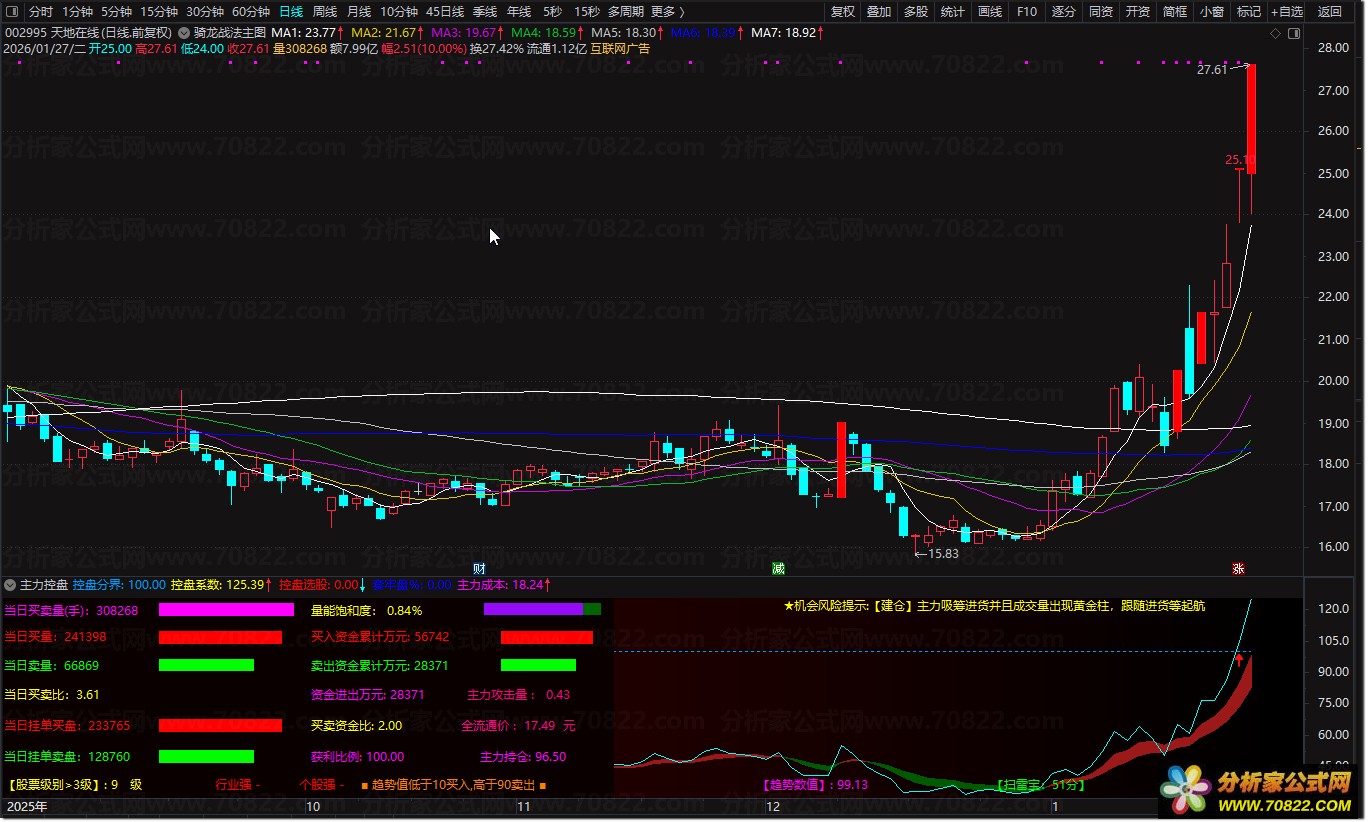
Task: Click the 减 marker icon on the chart
Action: point(778,568)
